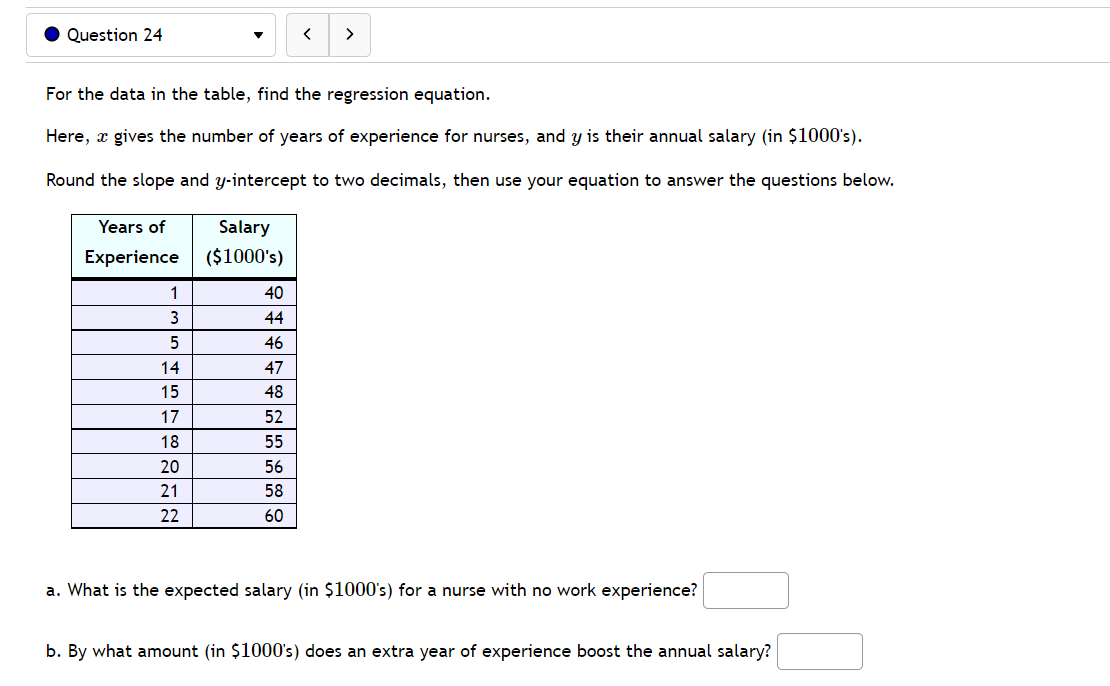Viewport: 1110px width, 686px height.
Task: Click the part a question text
Action: click(x=370, y=590)
